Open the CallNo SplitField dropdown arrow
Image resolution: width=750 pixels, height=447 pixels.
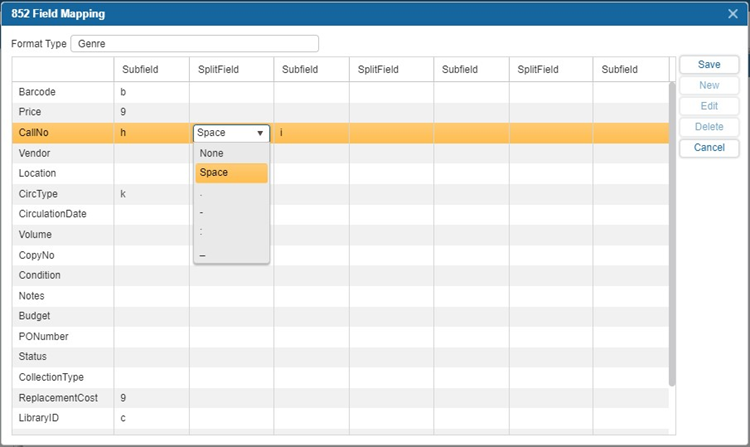pyautogui.click(x=260, y=133)
